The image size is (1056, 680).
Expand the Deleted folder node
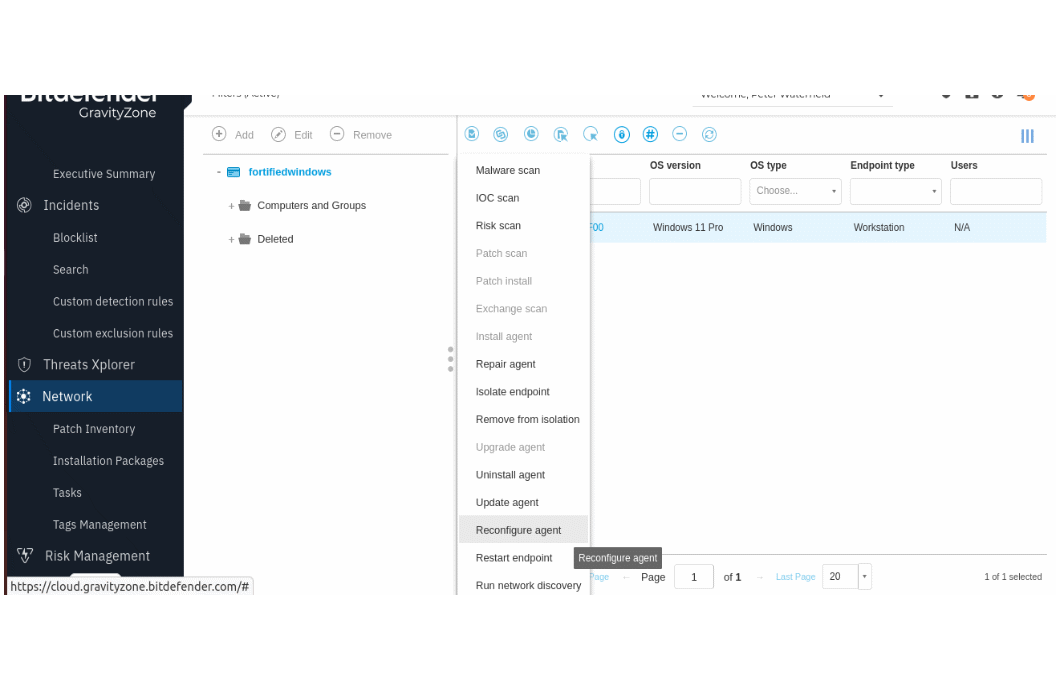(231, 240)
